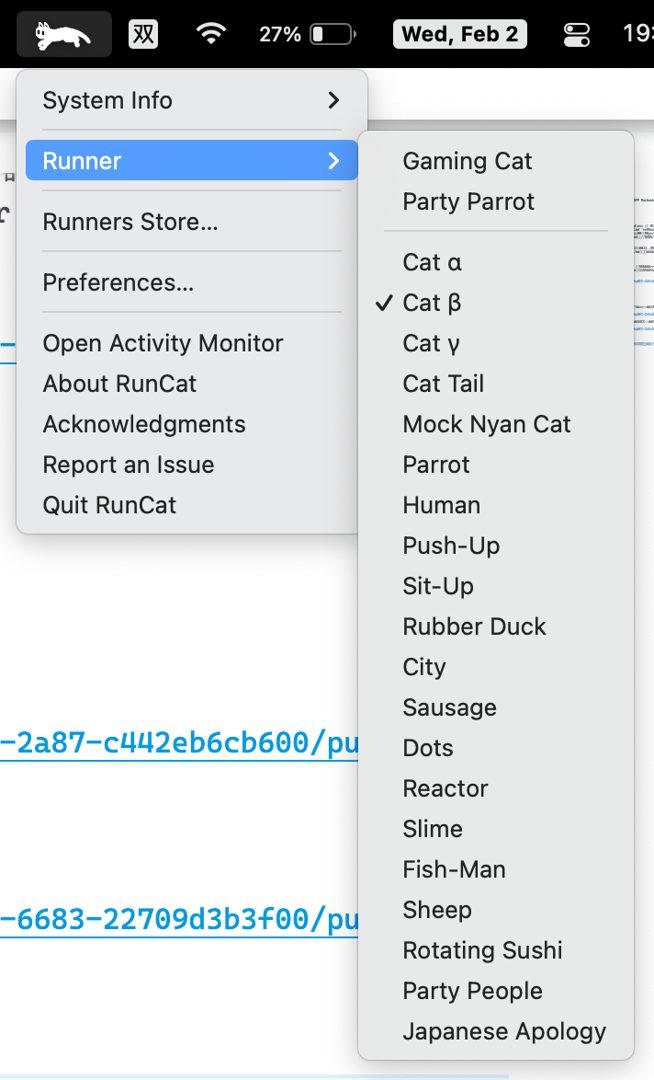Quit RunCat from the menu

[x=110, y=505]
